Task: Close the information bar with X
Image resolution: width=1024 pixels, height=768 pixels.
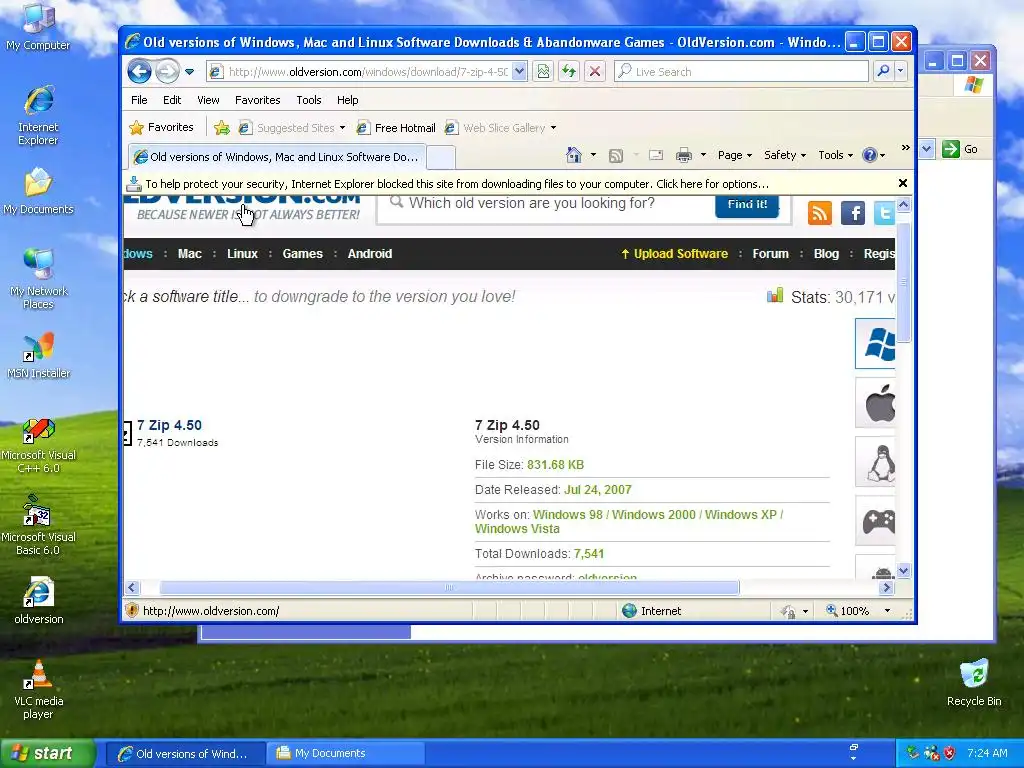Action: (x=903, y=184)
